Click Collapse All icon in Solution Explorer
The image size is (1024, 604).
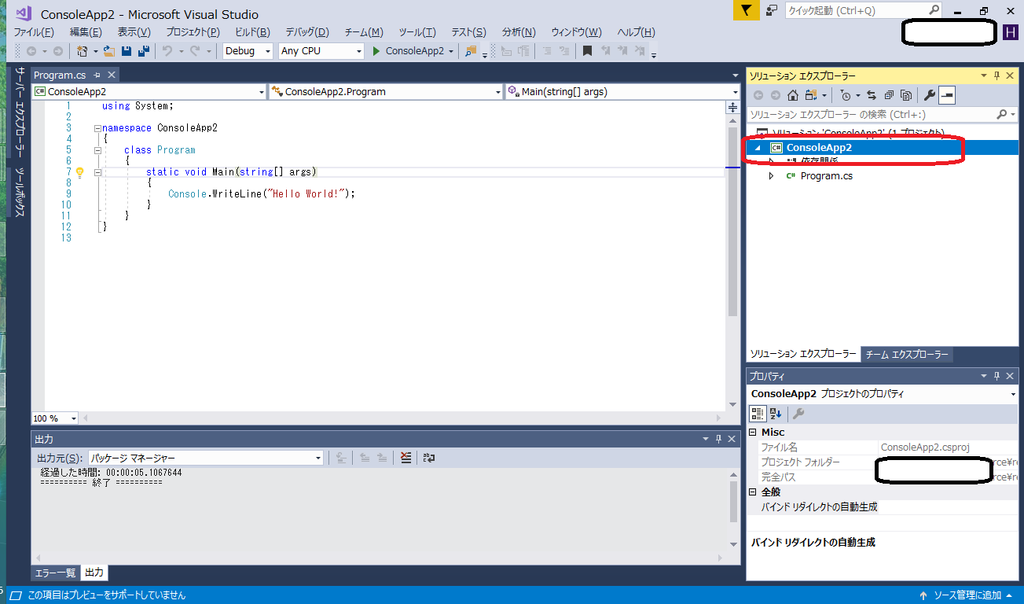click(889, 95)
